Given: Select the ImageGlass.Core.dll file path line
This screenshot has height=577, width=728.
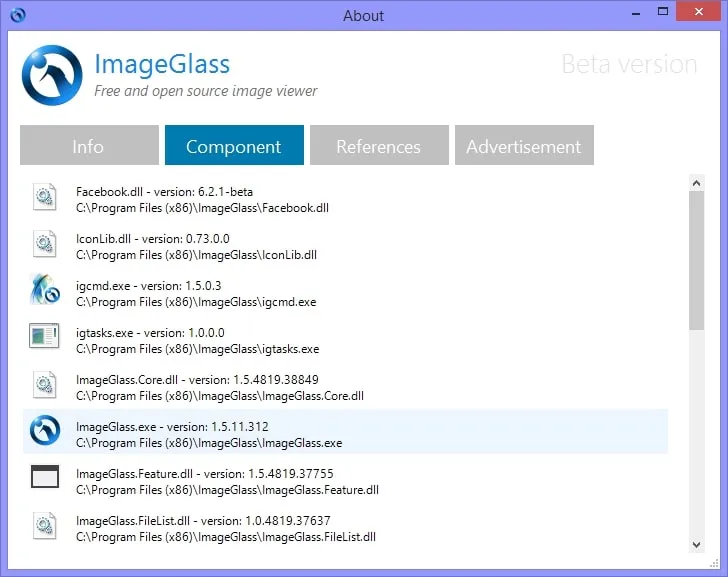Looking at the screenshot, I should [x=220, y=396].
